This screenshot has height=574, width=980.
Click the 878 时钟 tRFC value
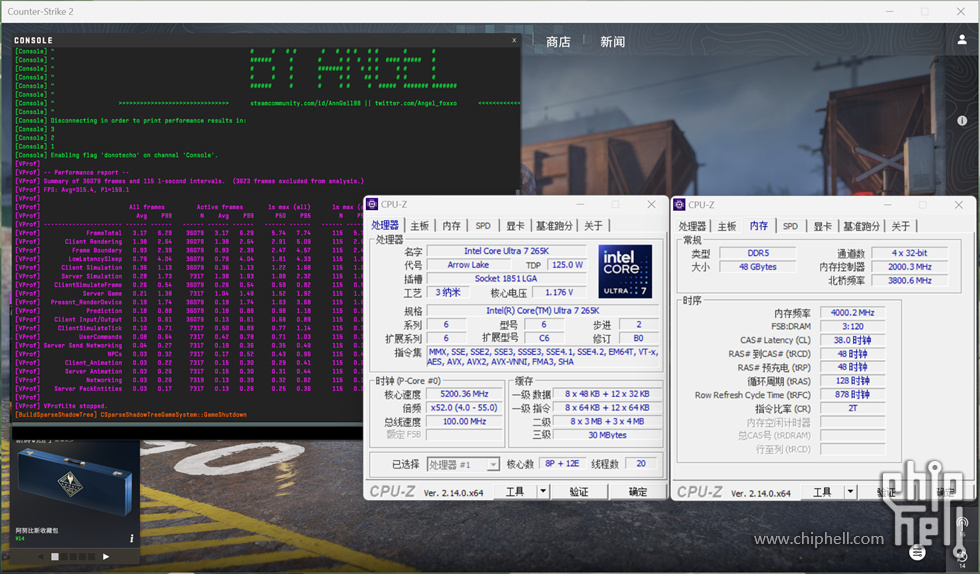[x=852, y=395]
